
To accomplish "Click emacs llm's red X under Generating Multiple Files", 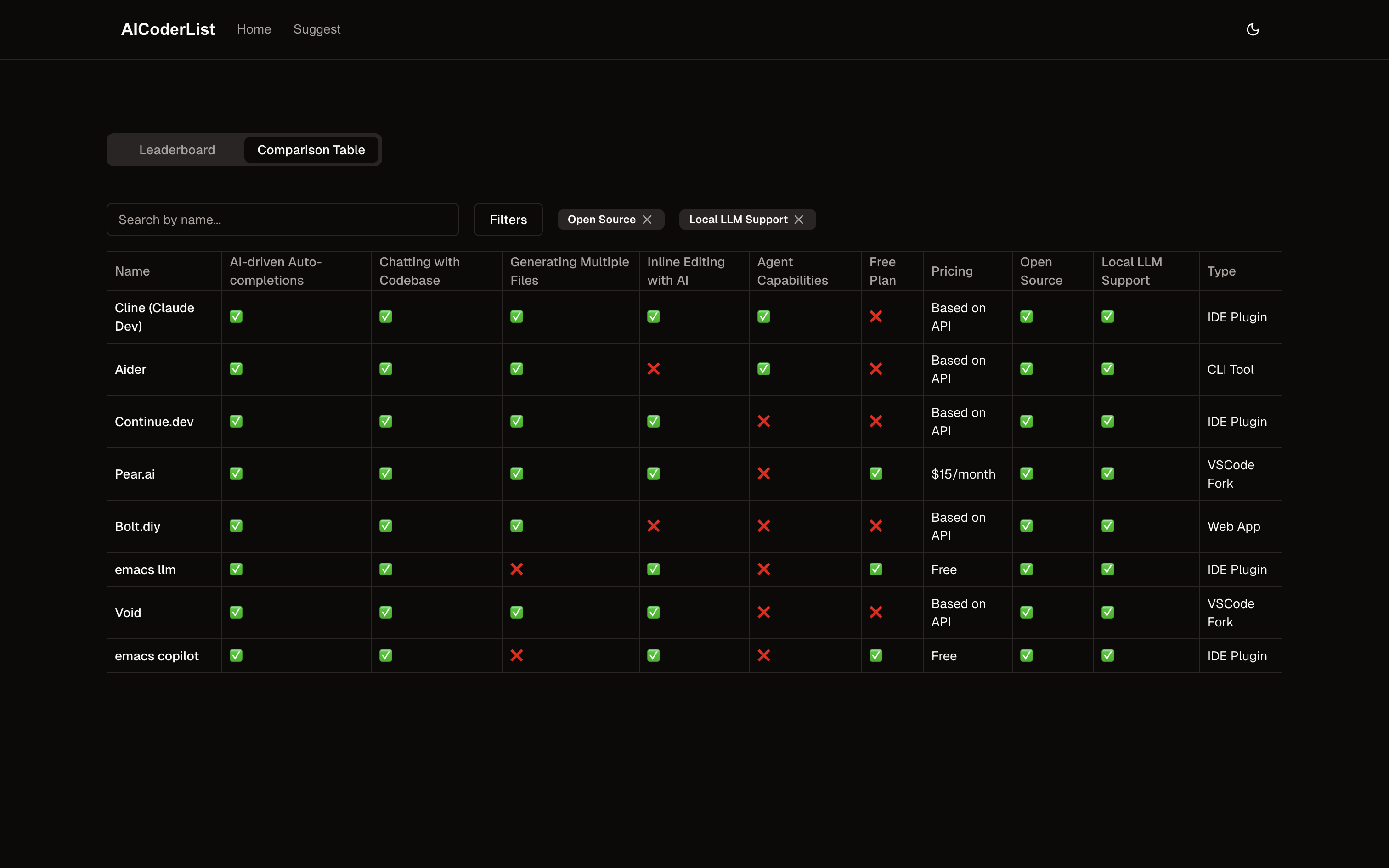I will pyautogui.click(x=517, y=569).
